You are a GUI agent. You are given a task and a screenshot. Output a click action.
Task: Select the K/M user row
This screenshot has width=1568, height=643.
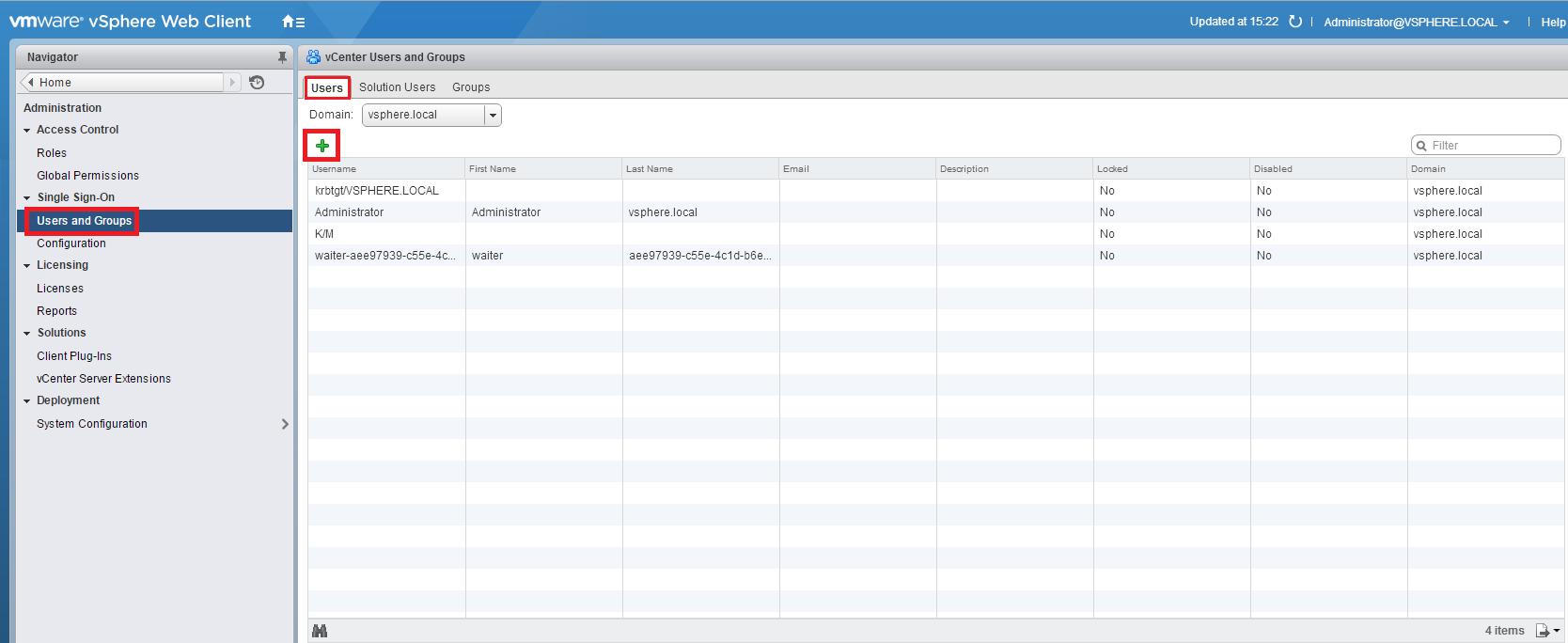click(x=935, y=234)
